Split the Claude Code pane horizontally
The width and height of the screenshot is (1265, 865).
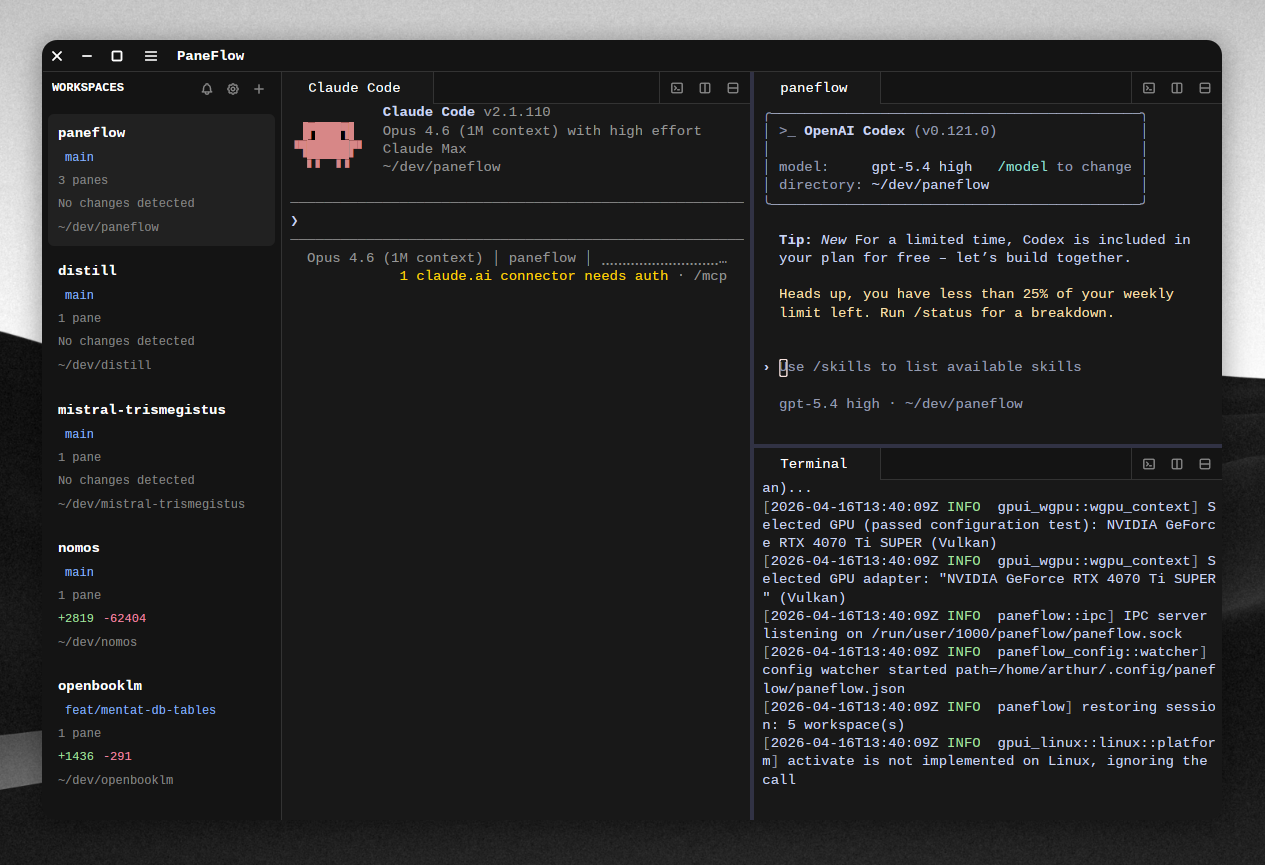point(733,87)
